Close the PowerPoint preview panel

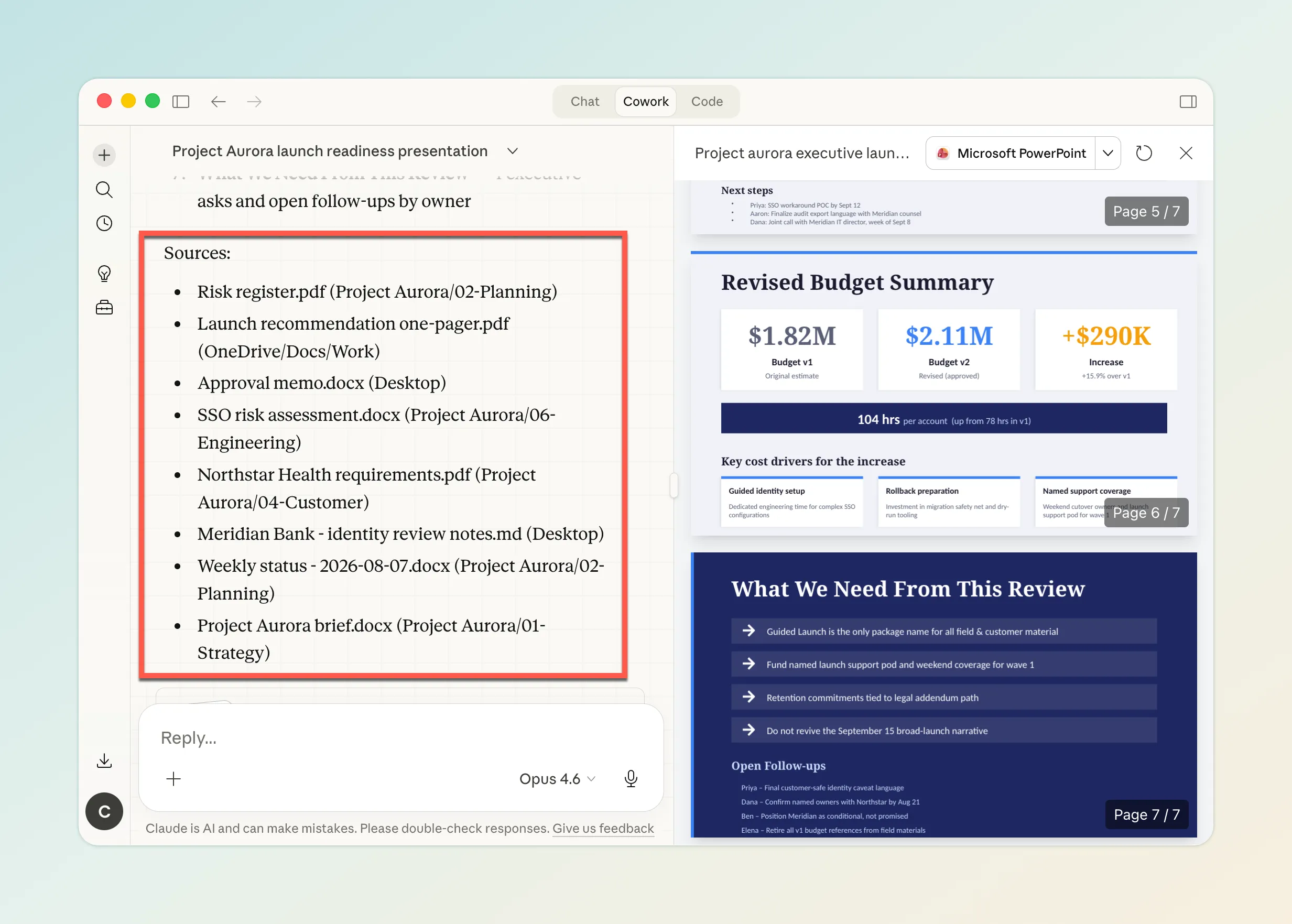click(x=1186, y=153)
